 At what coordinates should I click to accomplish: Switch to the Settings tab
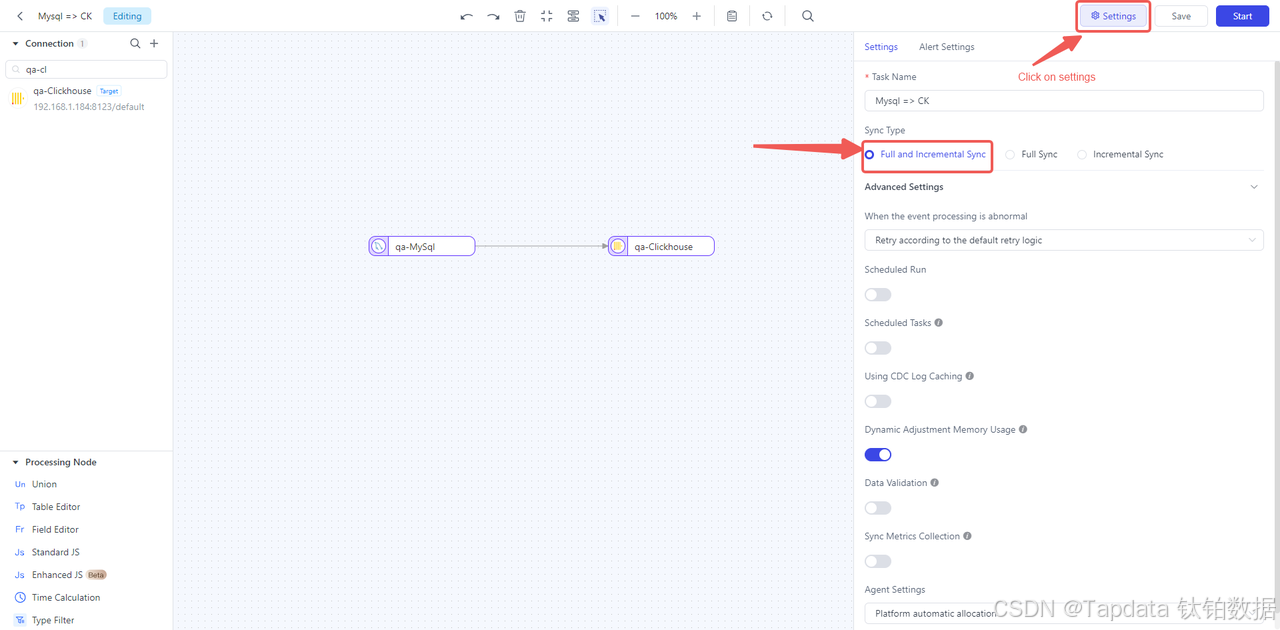click(881, 47)
